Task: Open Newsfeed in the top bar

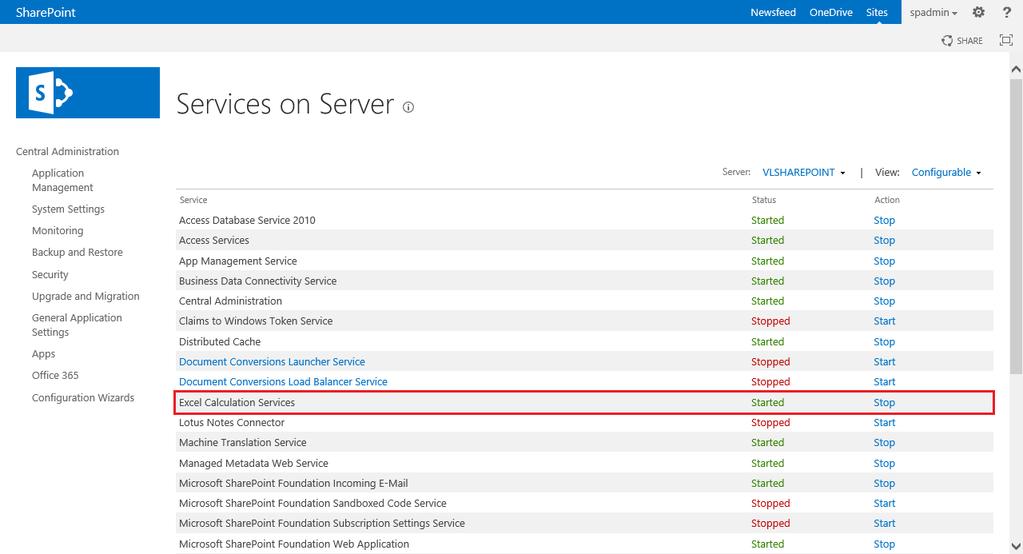Action: pos(773,12)
